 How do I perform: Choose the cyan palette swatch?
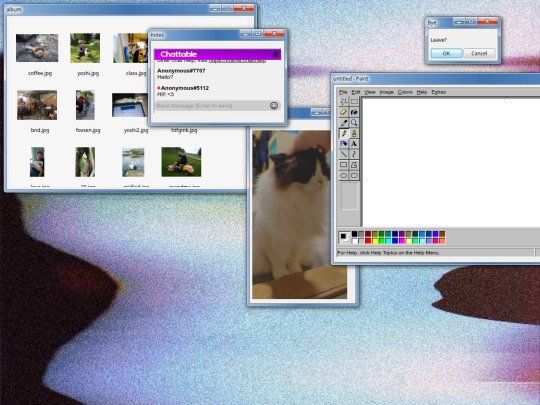click(x=388, y=241)
